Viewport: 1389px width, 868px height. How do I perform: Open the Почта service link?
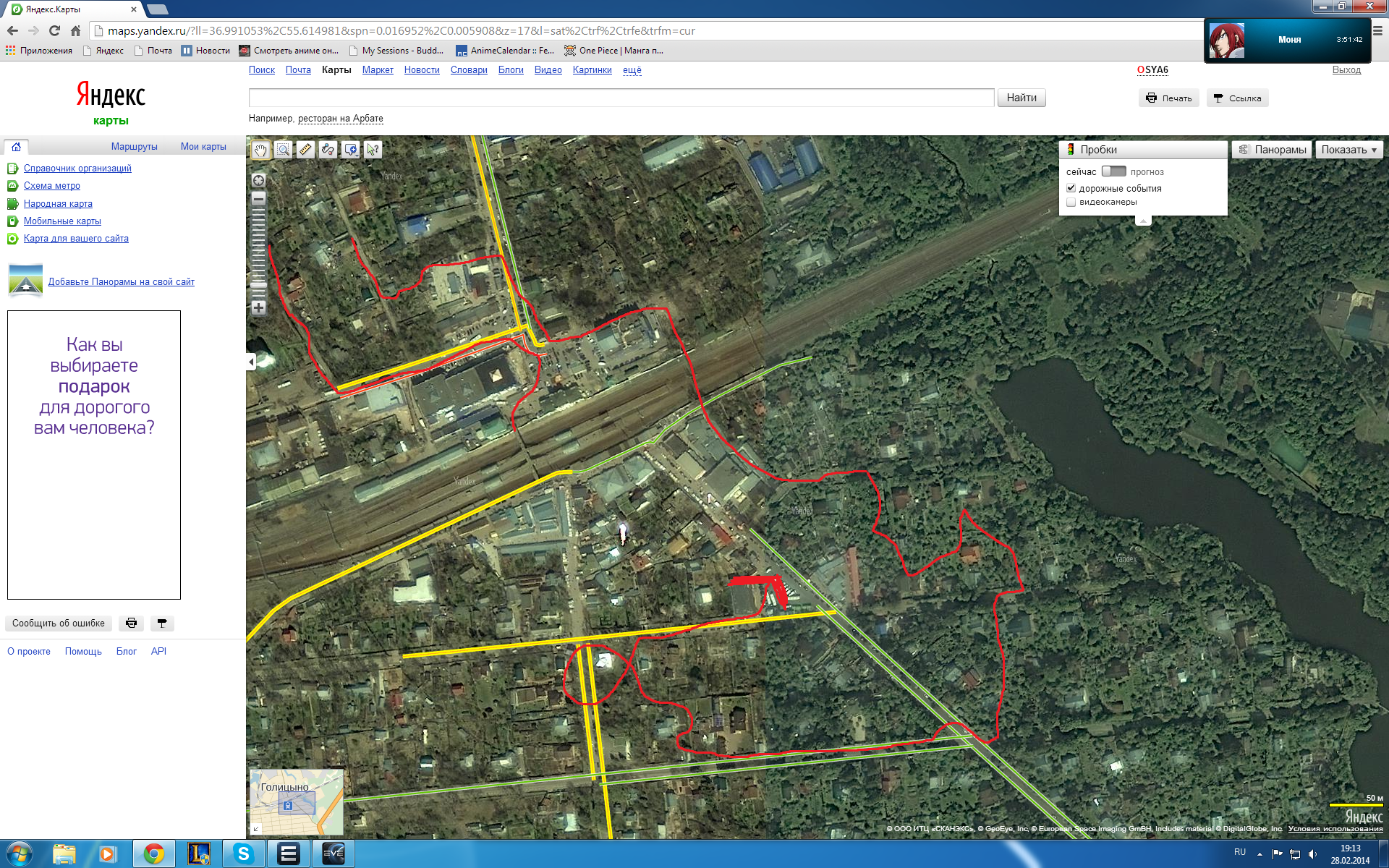(298, 69)
